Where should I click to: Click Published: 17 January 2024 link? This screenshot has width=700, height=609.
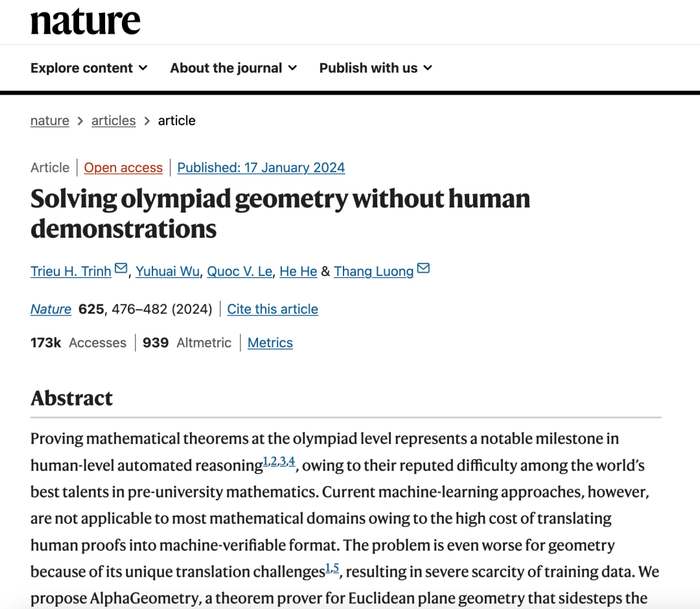(x=261, y=168)
